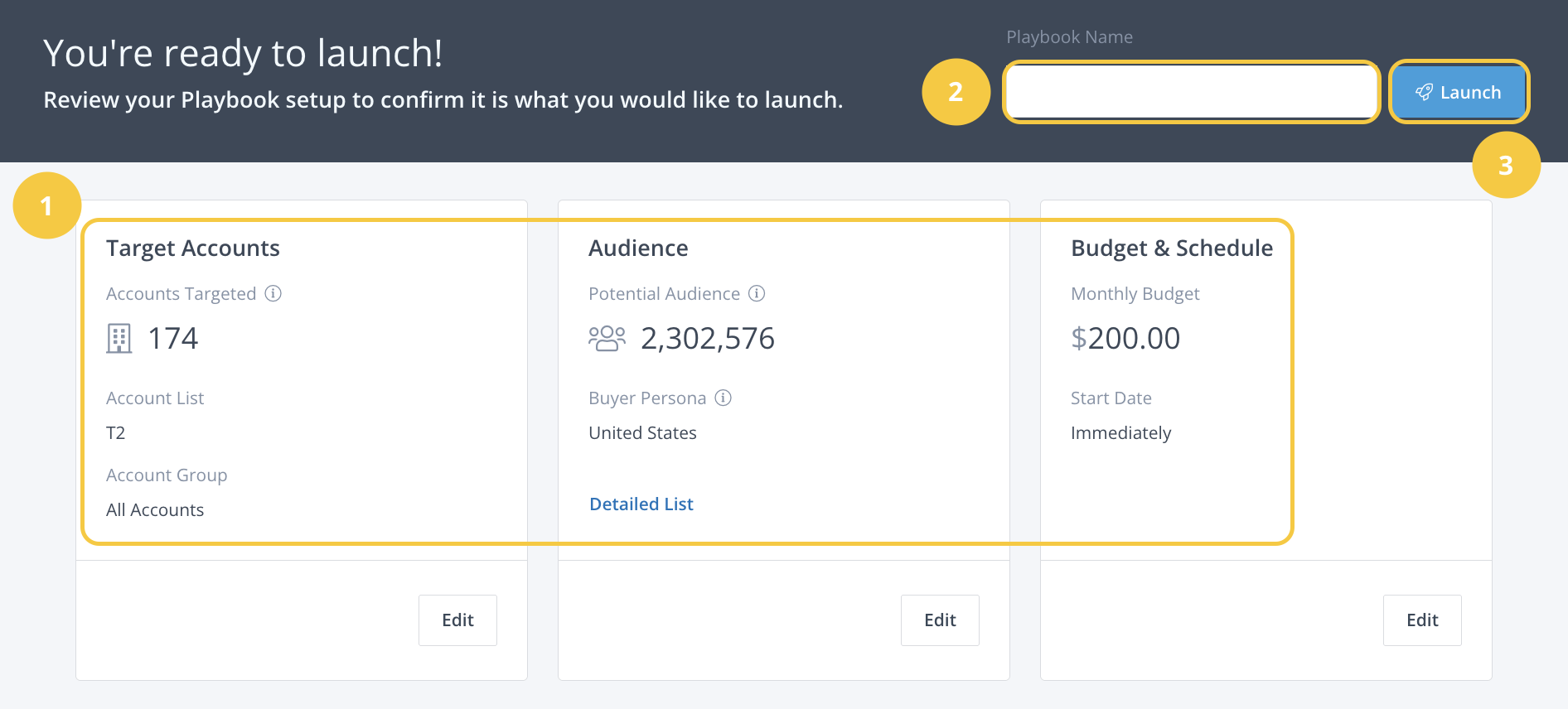Select the All Accounts group text
Image resolution: width=1568 pixels, height=709 pixels.
(155, 509)
